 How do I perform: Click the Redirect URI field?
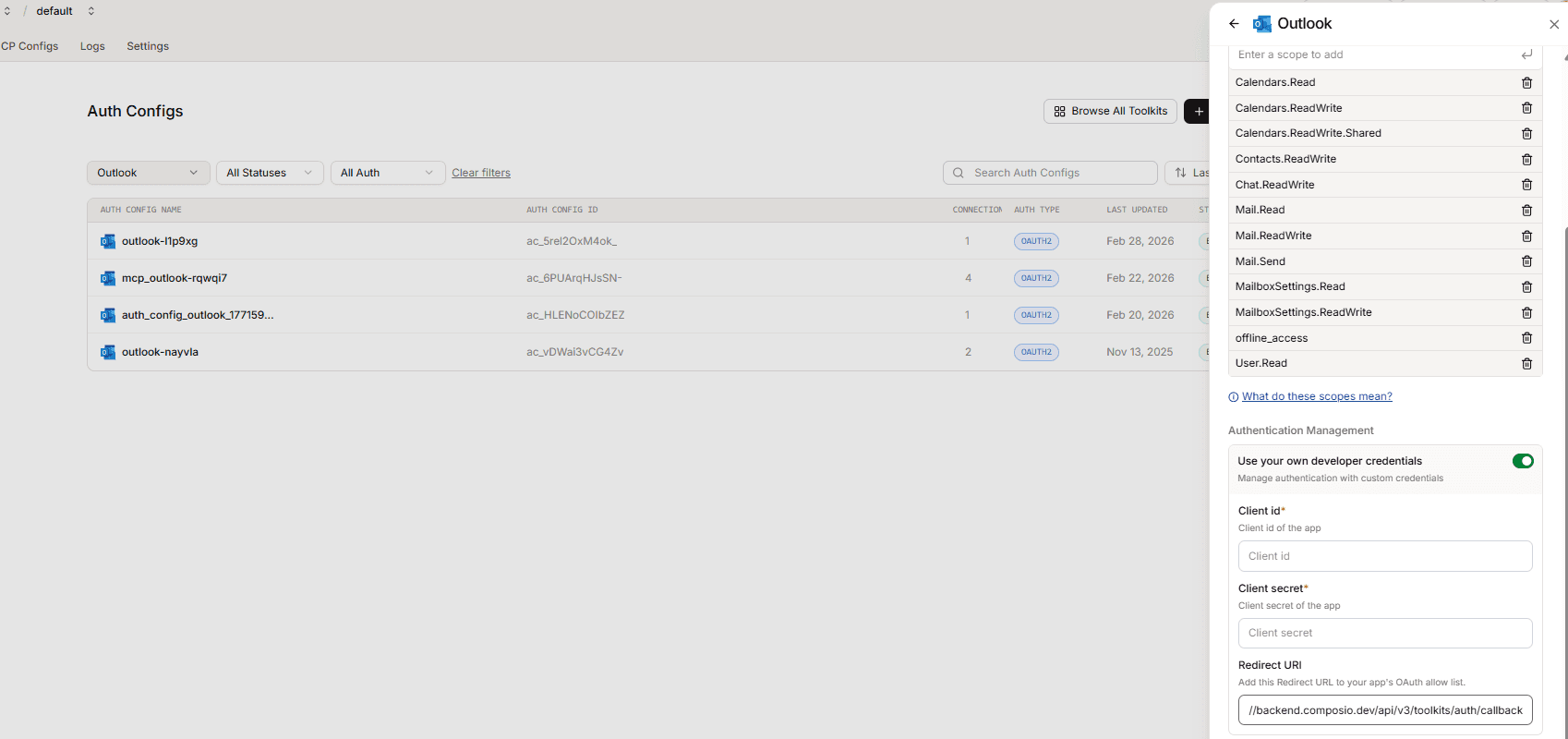[x=1385, y=710]
